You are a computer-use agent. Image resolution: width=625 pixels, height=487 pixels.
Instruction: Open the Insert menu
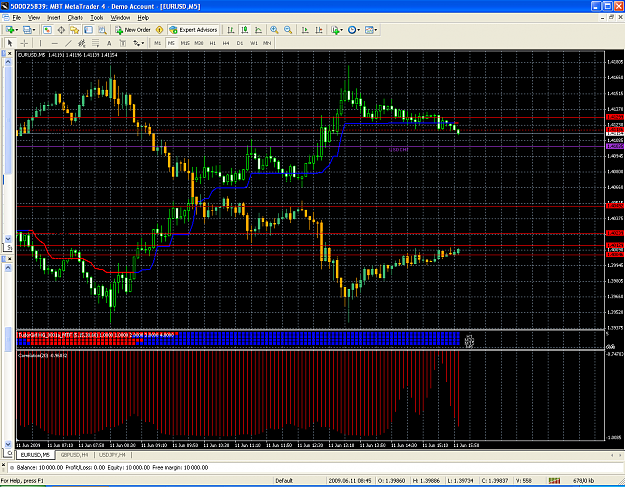pyautogui.click(x=53, y=18)
